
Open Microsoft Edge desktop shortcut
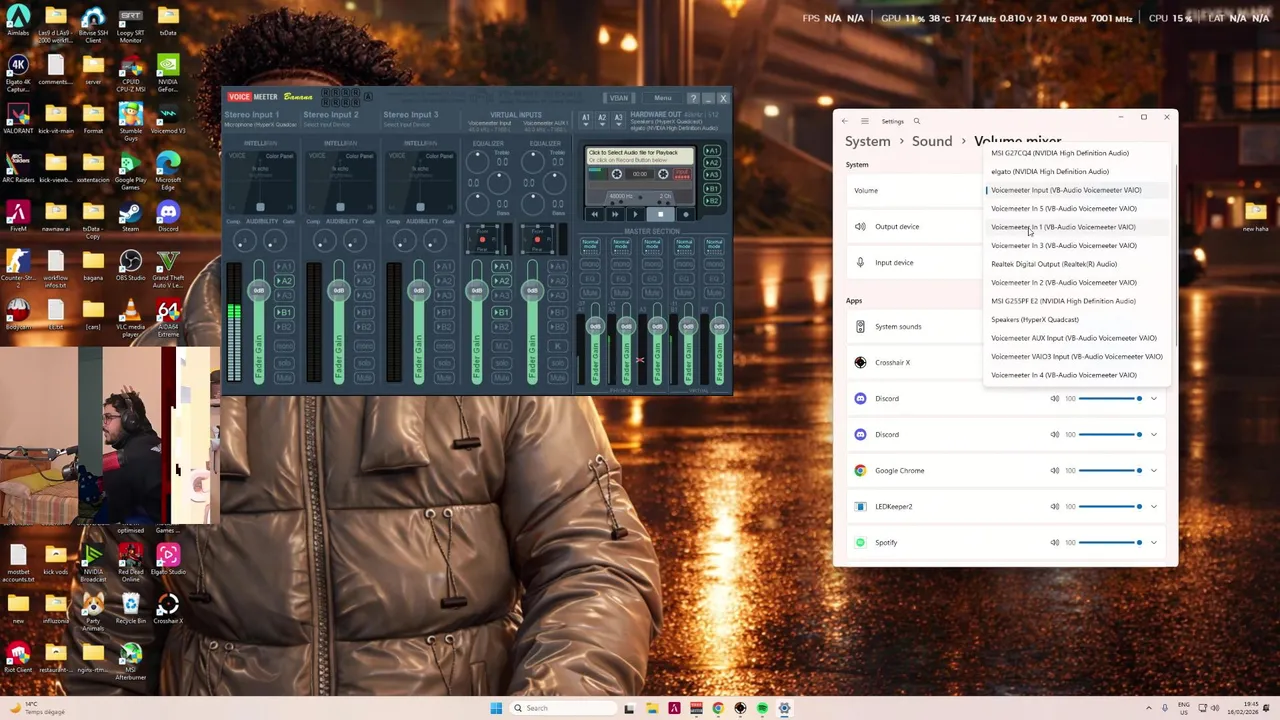pyautogui.click(x=168, y=170)
